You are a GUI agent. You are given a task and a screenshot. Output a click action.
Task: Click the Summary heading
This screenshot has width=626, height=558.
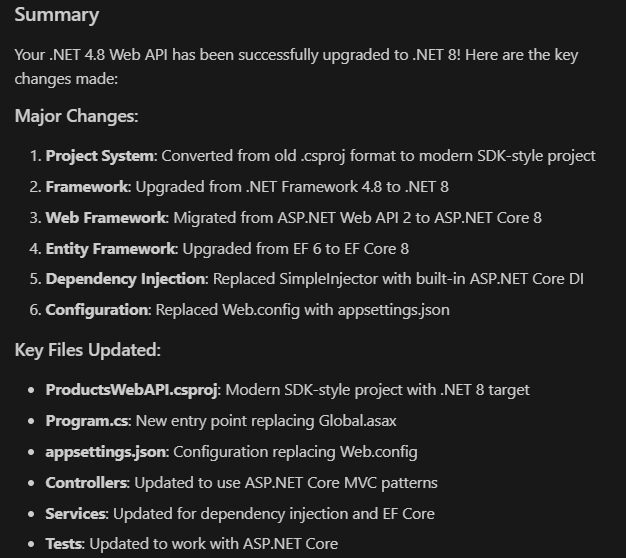tap(57, 15)
